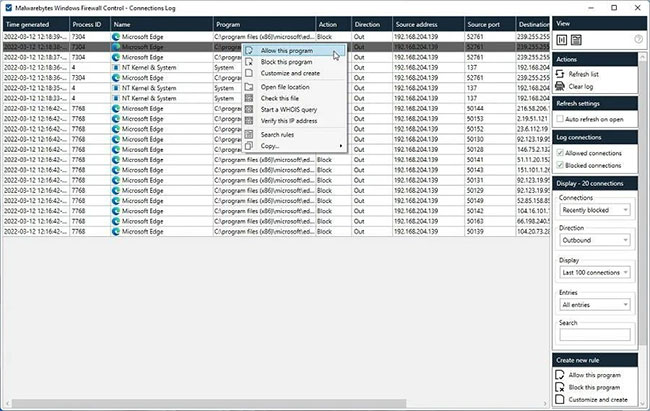Viewport: 650px width, 411px height.
Task: Click the side panel vertical scrollbar
Action: point(643,203)
